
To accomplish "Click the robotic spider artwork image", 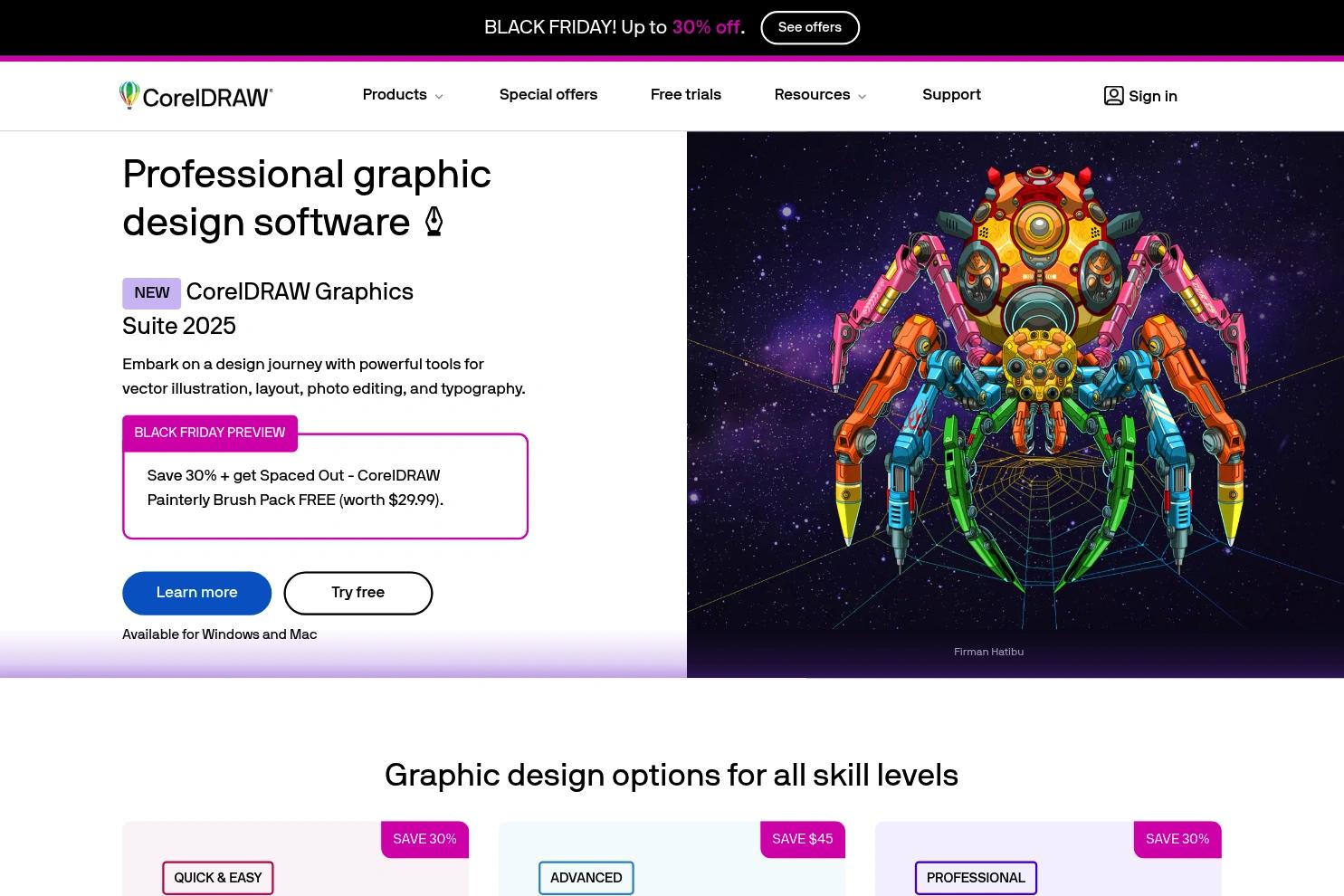I will pyautogui.click(x=1015, y=405).
